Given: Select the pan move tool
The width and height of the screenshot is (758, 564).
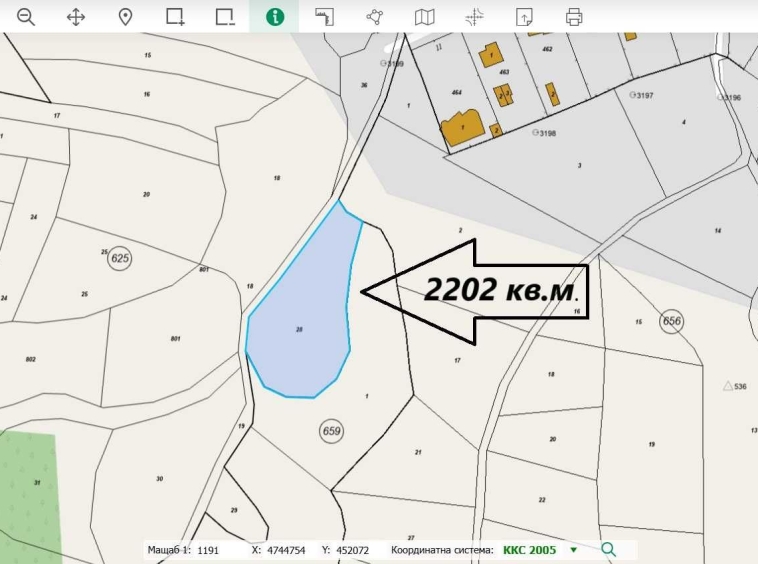Looking at the screenshot, I should point(76,17).
